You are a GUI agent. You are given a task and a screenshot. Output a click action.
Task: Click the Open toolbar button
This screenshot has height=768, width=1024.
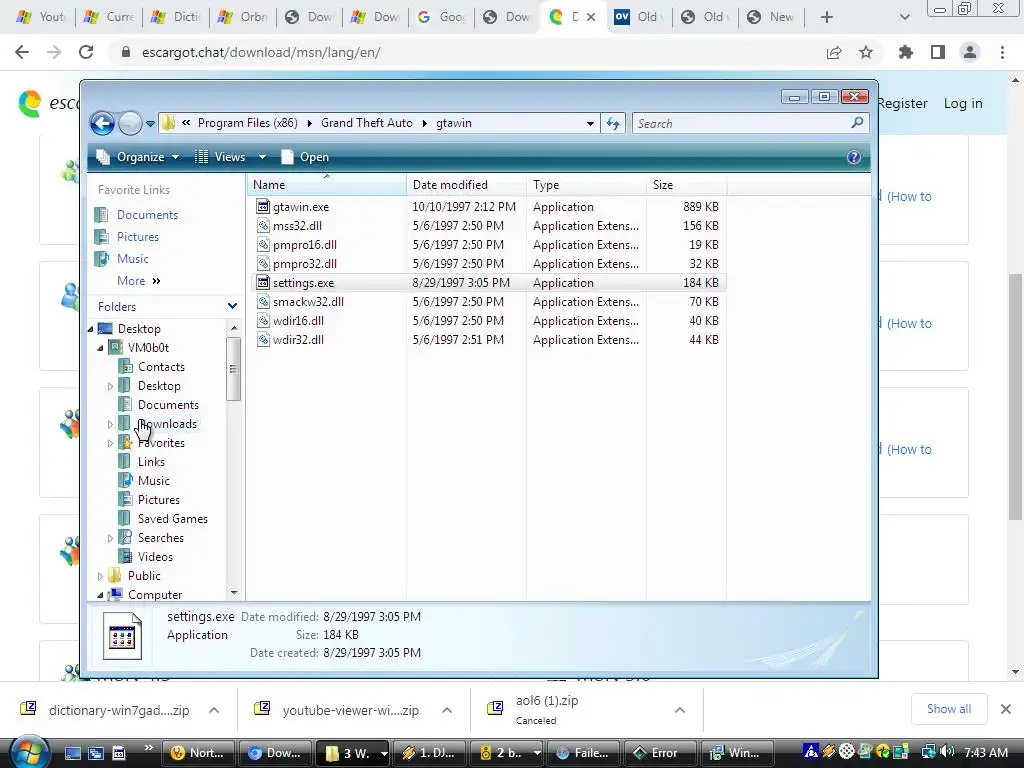coord(305,157)
